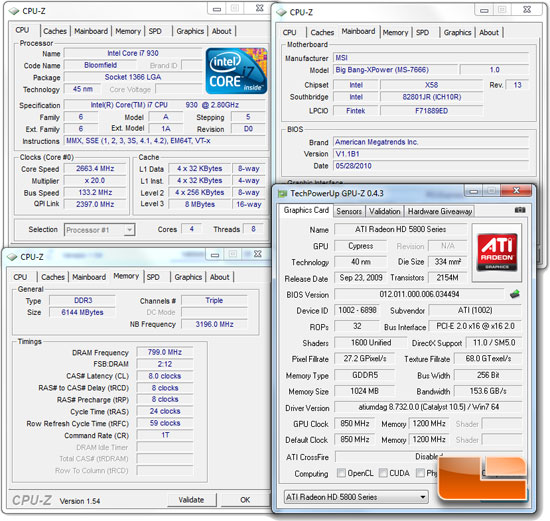Select Graphics tab in Mainboard window
The height and width of the screenshot is (521, 550).
click(x=457, y=33)
